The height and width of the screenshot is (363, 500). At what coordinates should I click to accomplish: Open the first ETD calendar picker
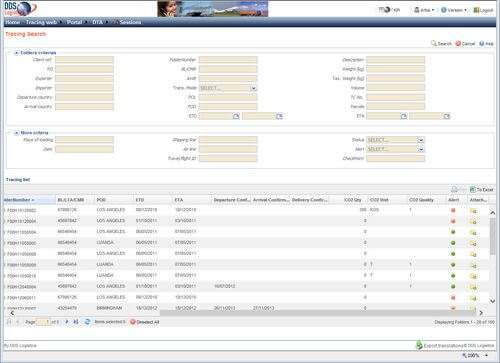(x=236, y=116)
